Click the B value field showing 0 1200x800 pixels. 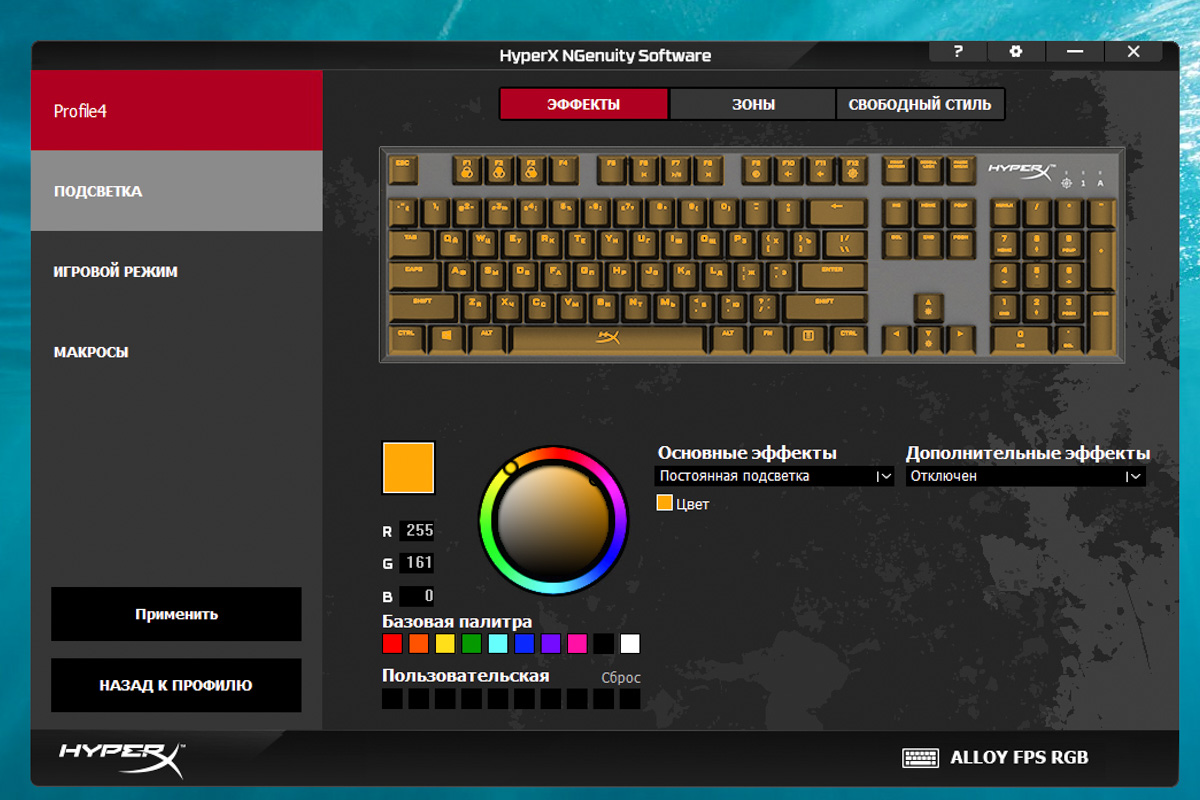(x=417, y=596)
